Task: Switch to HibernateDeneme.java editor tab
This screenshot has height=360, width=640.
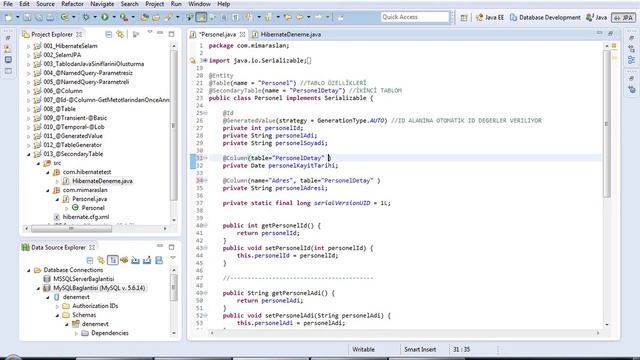Action: coord(287,35)
